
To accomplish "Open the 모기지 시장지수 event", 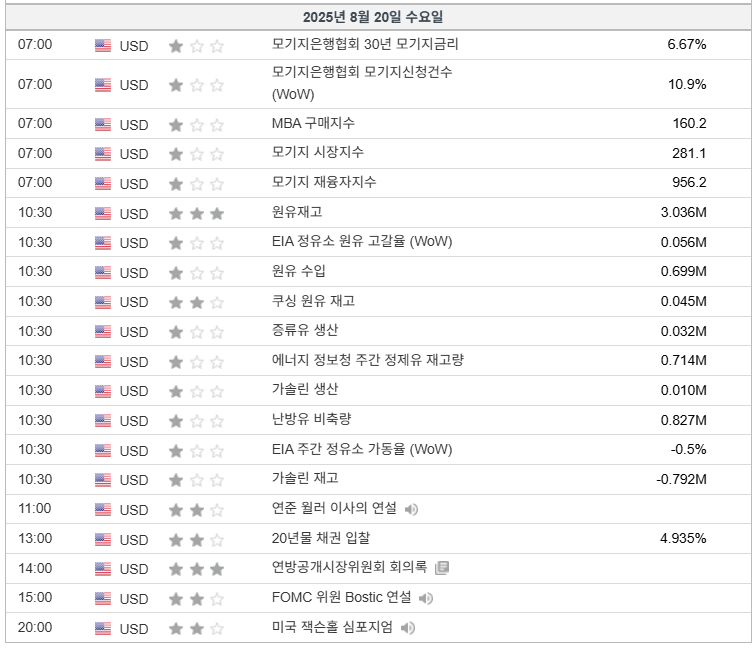I will tap(318, 152).
